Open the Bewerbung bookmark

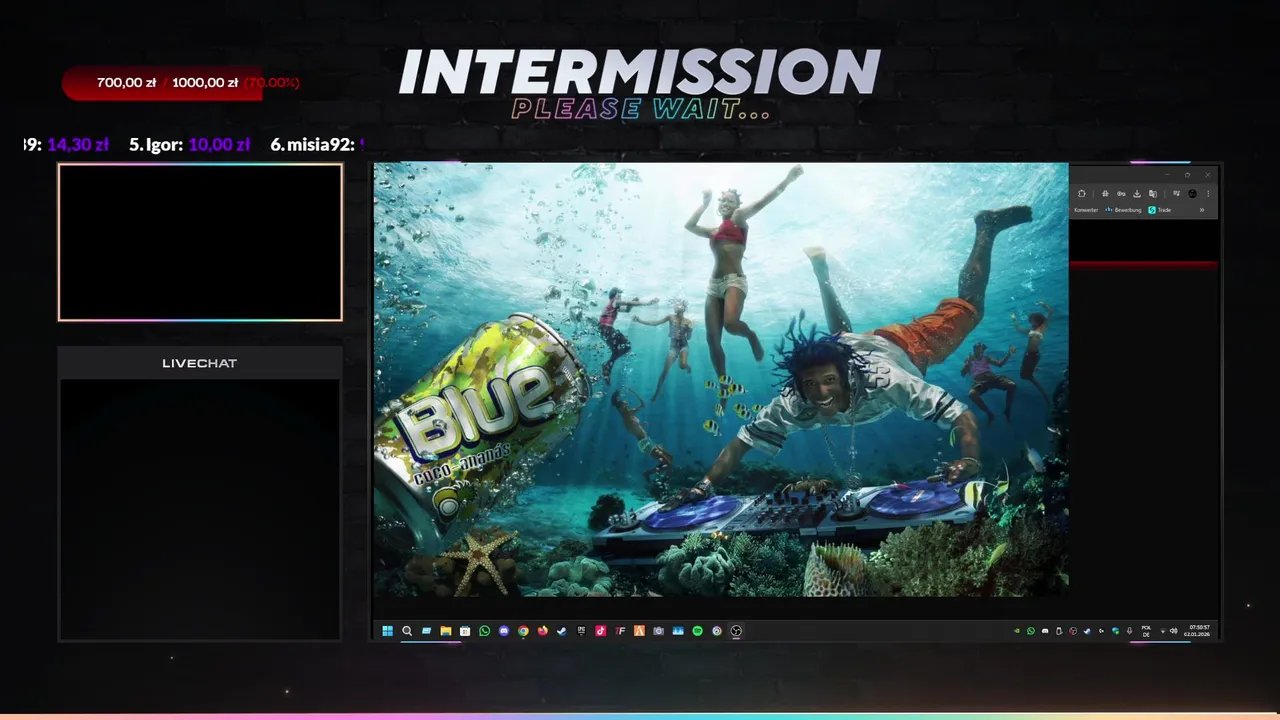coord(1123,210)
